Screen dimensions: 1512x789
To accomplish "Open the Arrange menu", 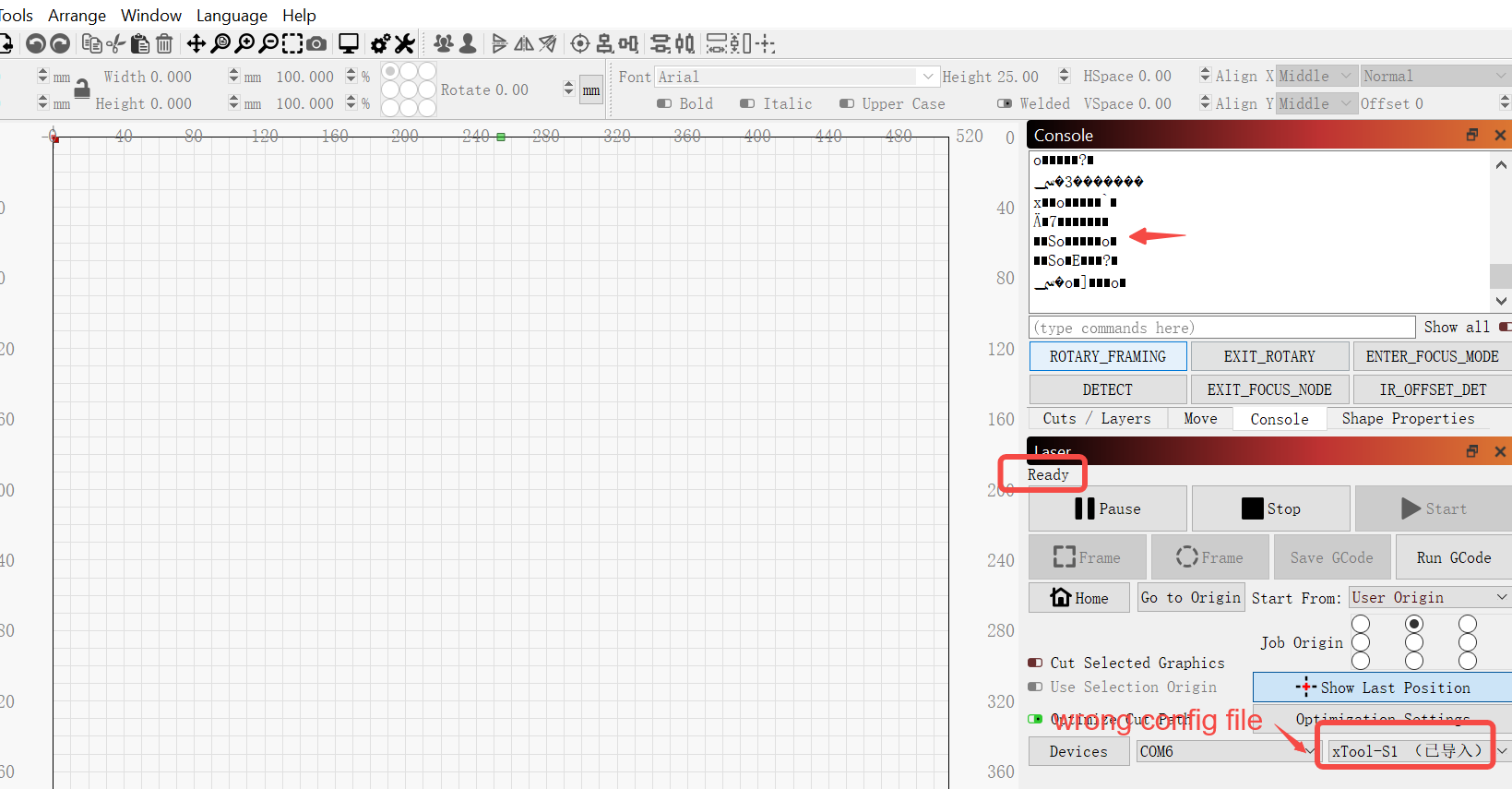I will coord(77,16).
